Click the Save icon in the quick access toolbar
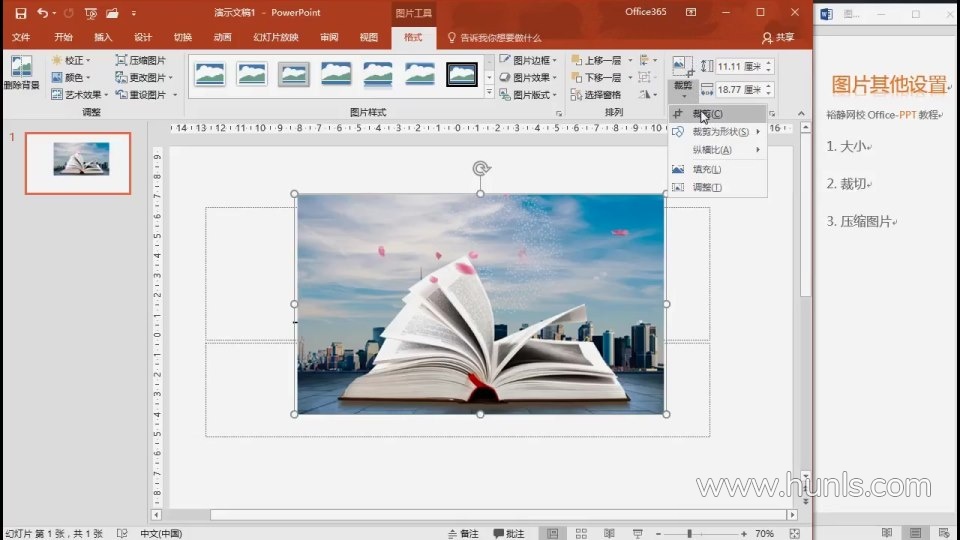960x540 pixels. point(21,13)
